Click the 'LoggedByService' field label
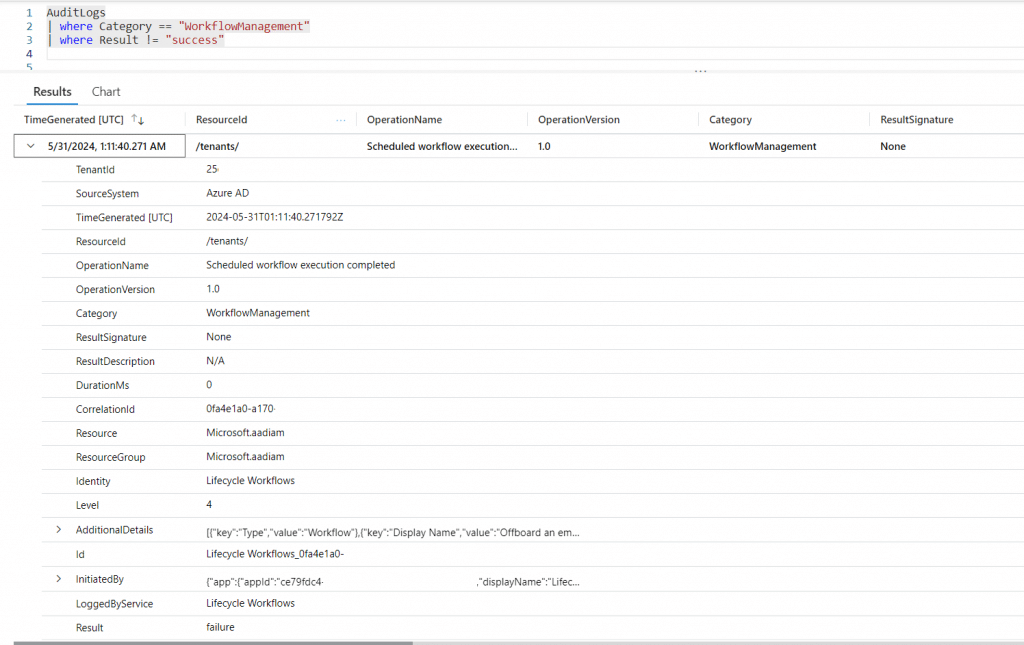 [x=114, y=604]
